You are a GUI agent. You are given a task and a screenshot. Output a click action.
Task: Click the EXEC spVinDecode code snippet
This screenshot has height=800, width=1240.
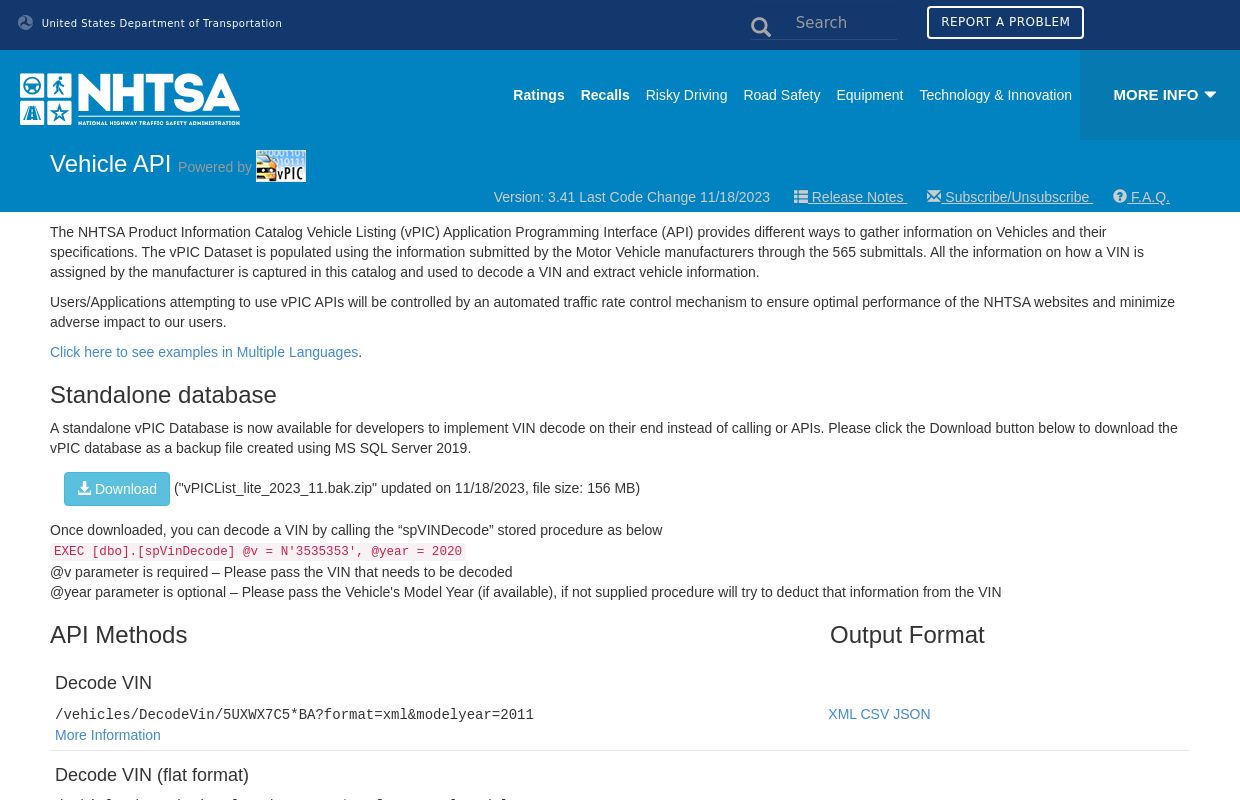click(258, 552)
